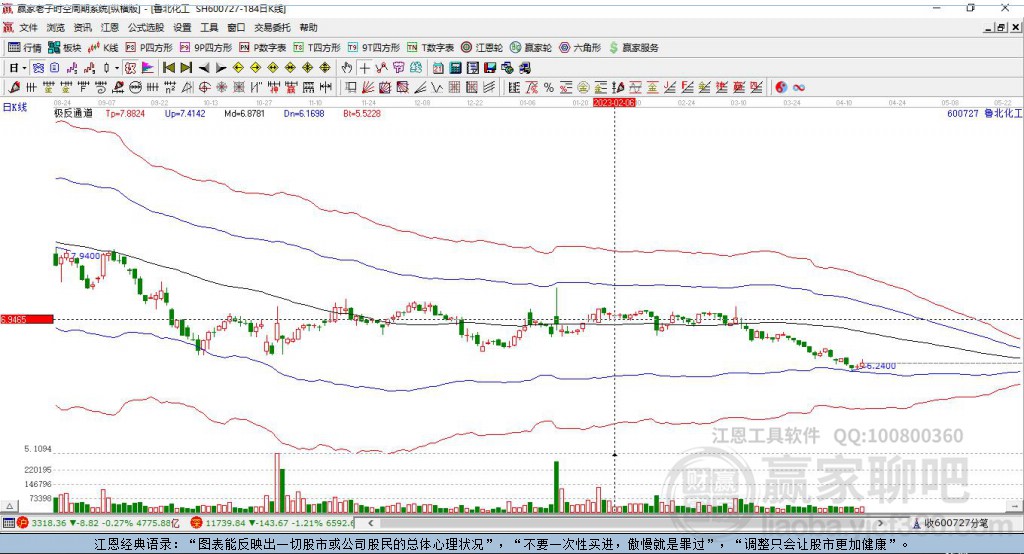Move chart right with black right arrow
Screen dimensions: 1024x554
click(221, 67)
